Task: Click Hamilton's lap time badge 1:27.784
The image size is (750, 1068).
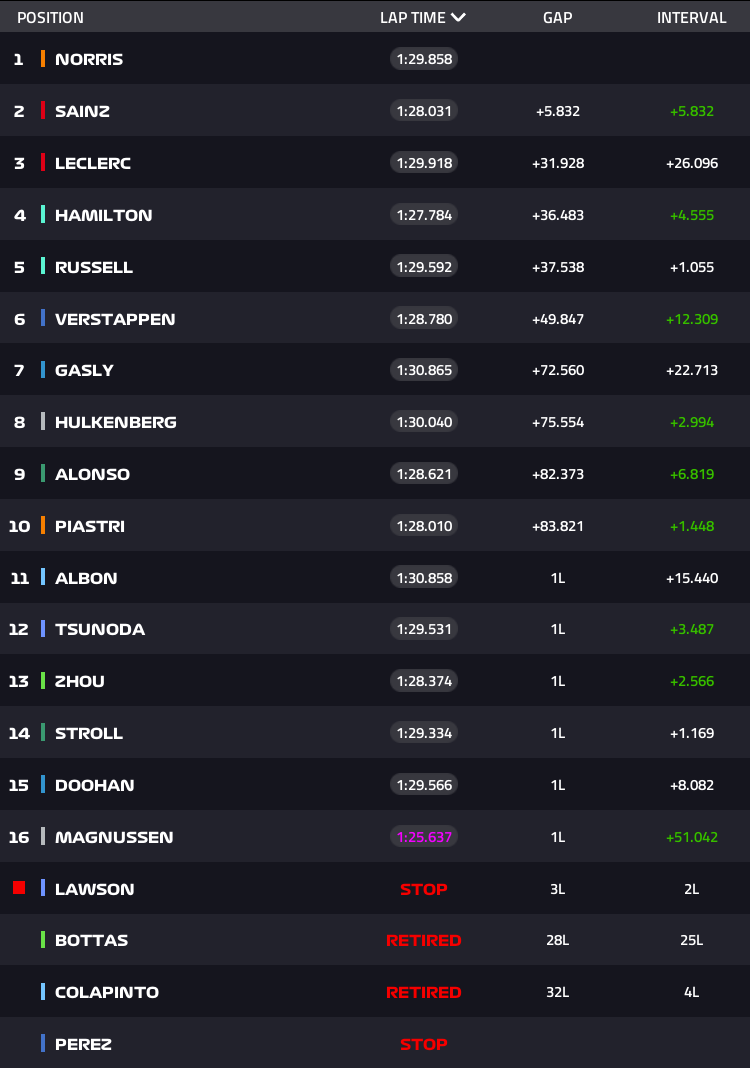Action: [x=424, y=215]
